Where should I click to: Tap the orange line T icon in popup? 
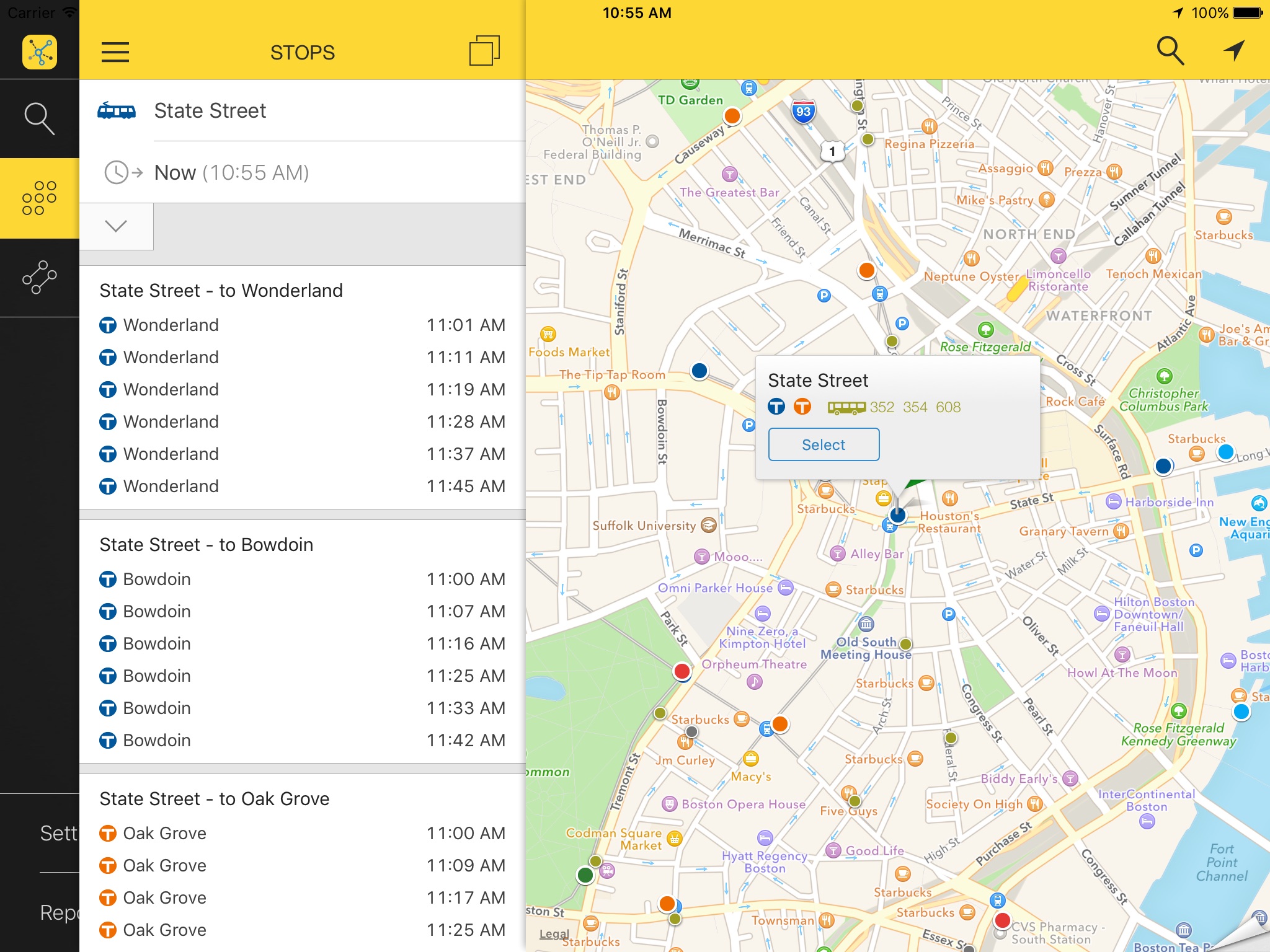click(x=802, y=407)
